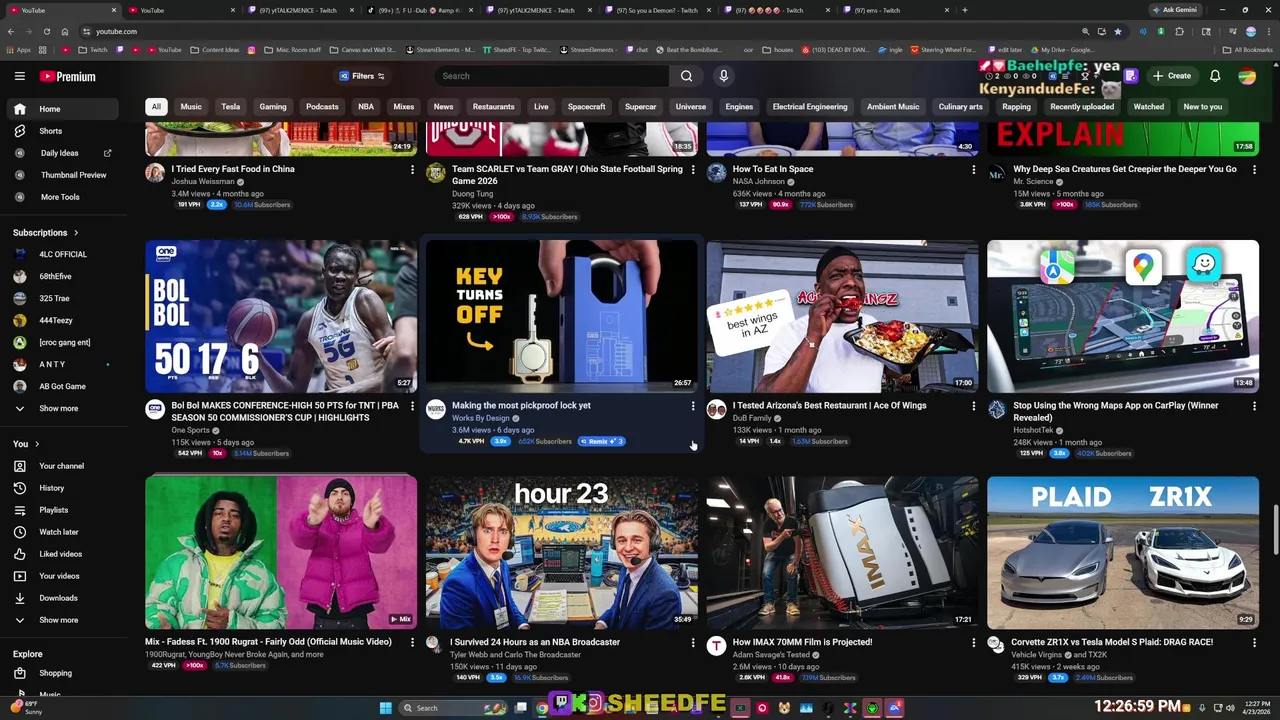Open Bol Bol highlights thumbnail

click(281, 316)
